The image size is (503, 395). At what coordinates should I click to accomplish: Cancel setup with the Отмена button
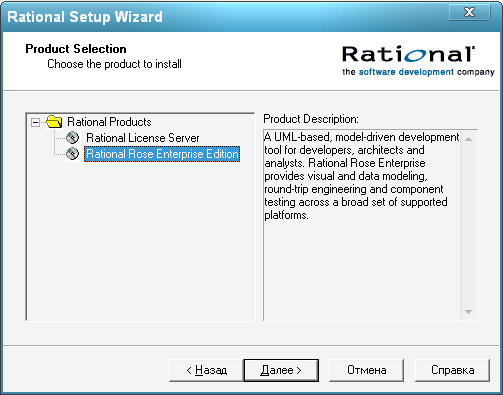pos(366,370)
